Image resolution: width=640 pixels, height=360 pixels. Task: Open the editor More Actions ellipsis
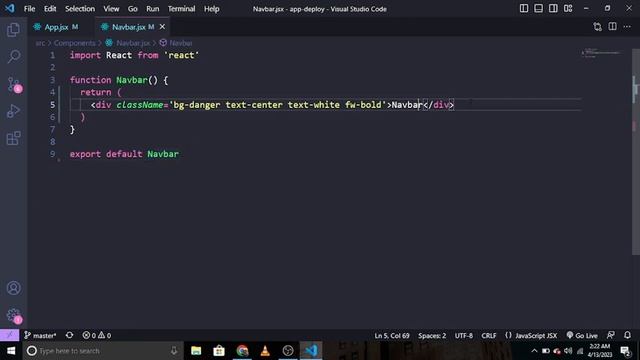click(627, 27)
